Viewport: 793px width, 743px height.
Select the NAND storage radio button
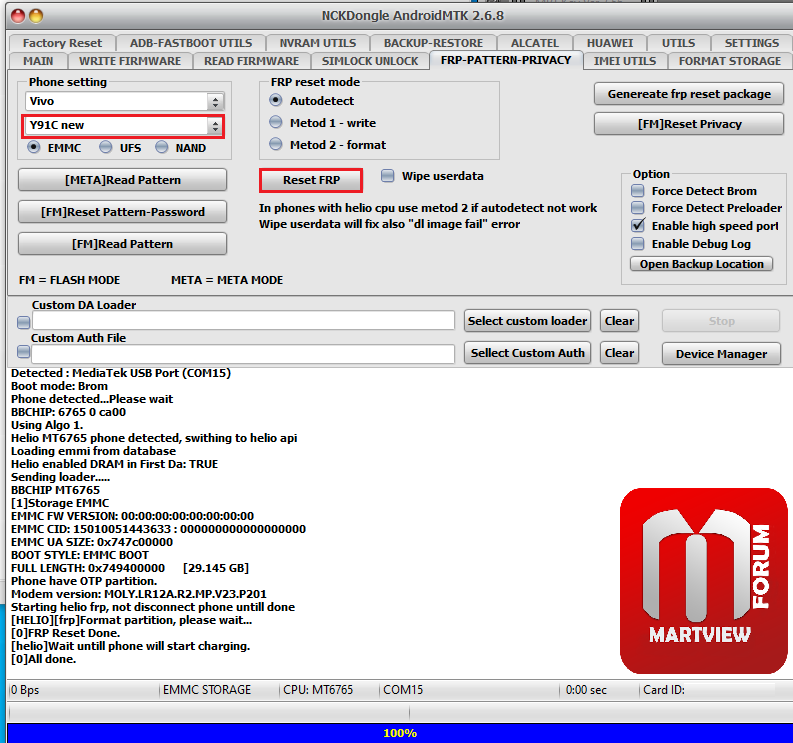coord(161,147)
